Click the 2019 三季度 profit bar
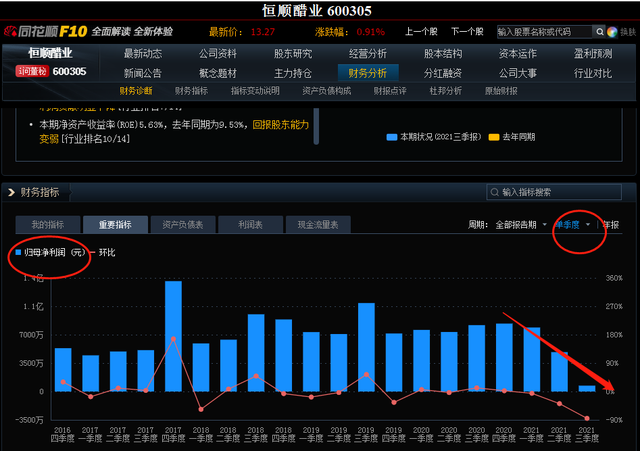 point(367,347)
